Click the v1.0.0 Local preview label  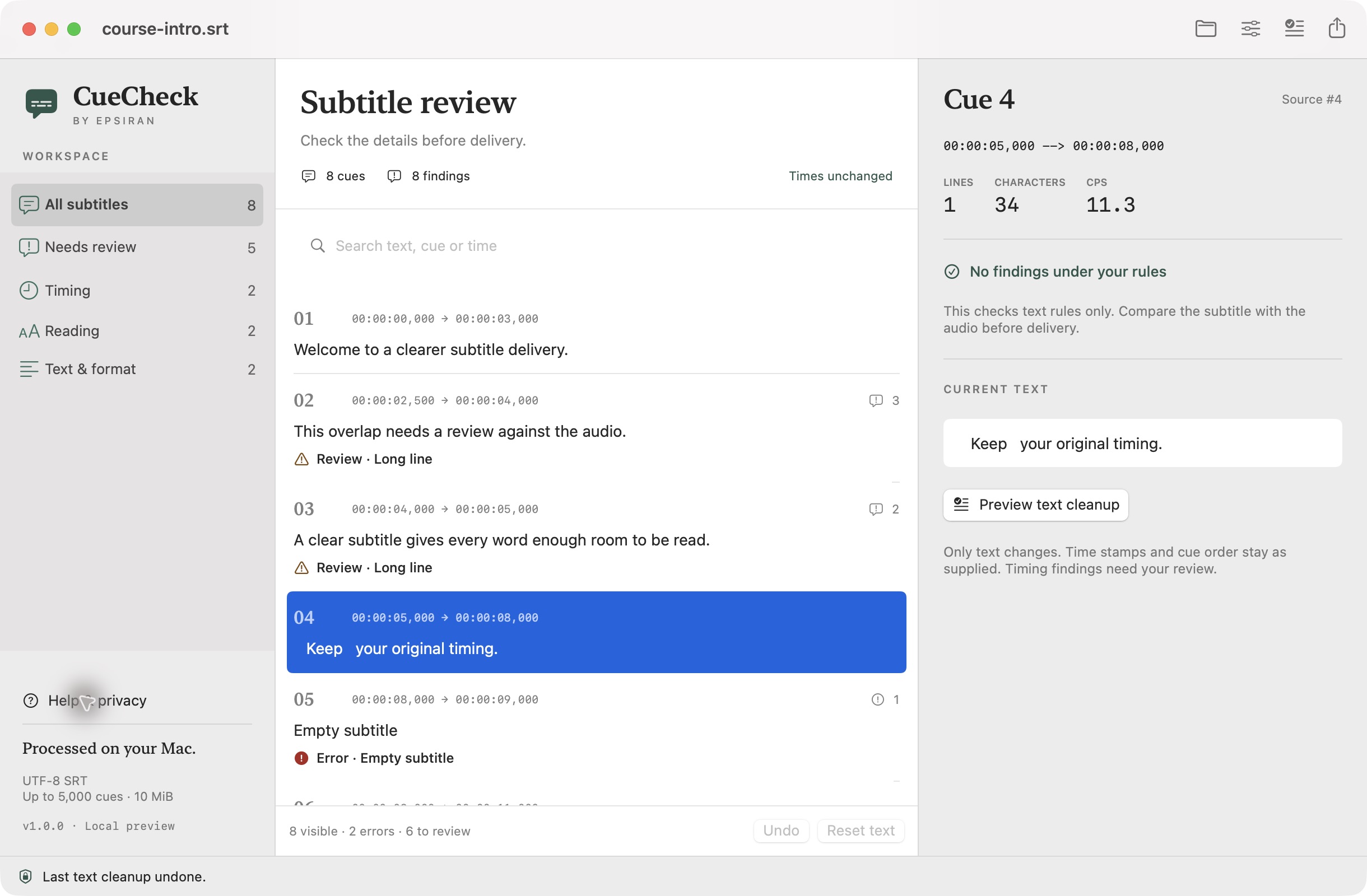(99, 826)
